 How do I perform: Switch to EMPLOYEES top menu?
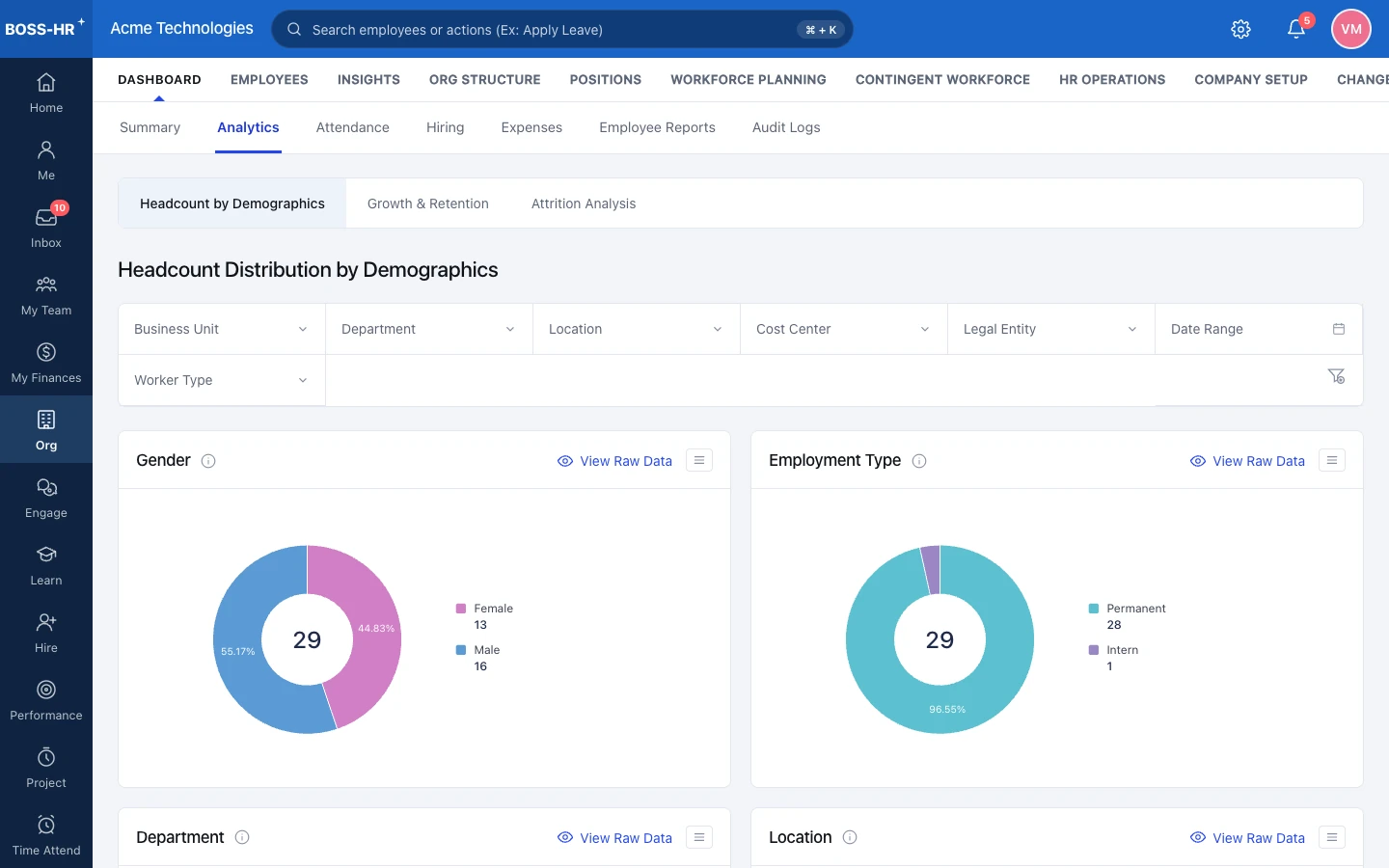[x=269, y=80]
